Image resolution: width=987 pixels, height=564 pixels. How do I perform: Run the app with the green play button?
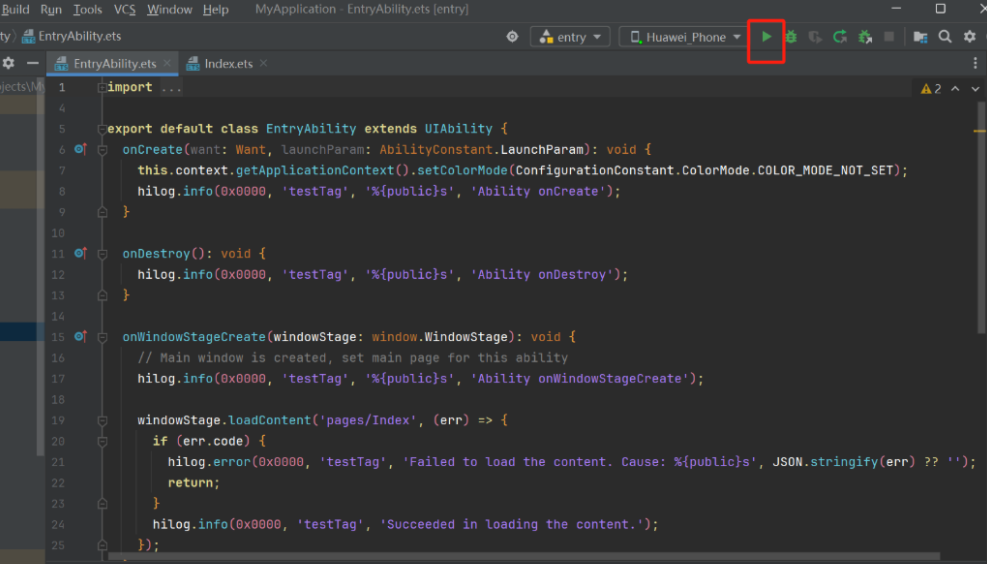pyautogui.click(x=766, y=37)
